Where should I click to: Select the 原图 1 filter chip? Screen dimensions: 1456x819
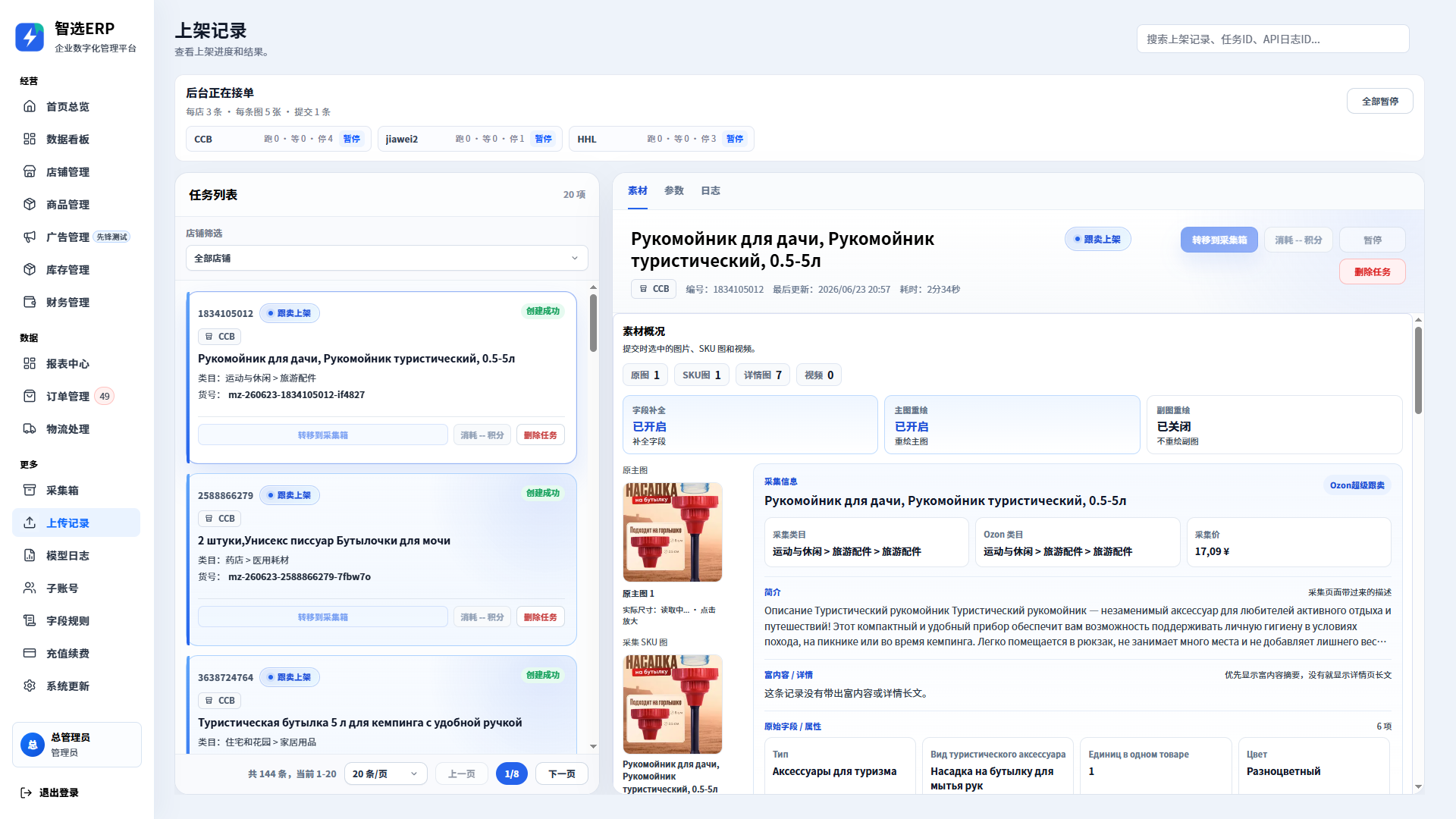point(645,375)
